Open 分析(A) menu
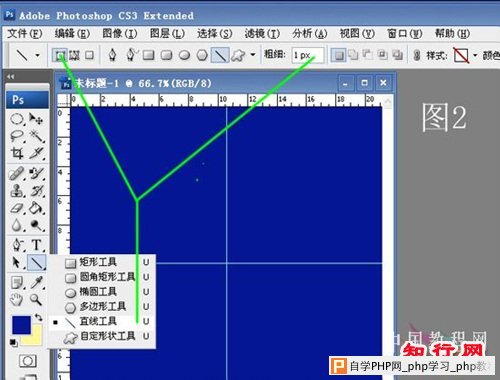500x380 pixels. 310,33
